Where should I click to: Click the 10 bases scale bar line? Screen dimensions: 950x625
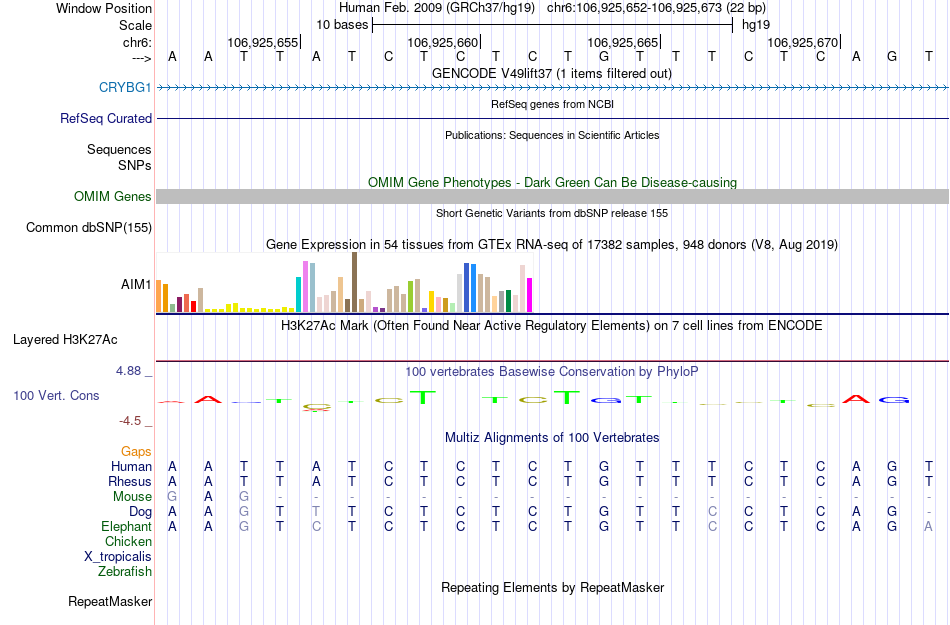pos(553,25)
